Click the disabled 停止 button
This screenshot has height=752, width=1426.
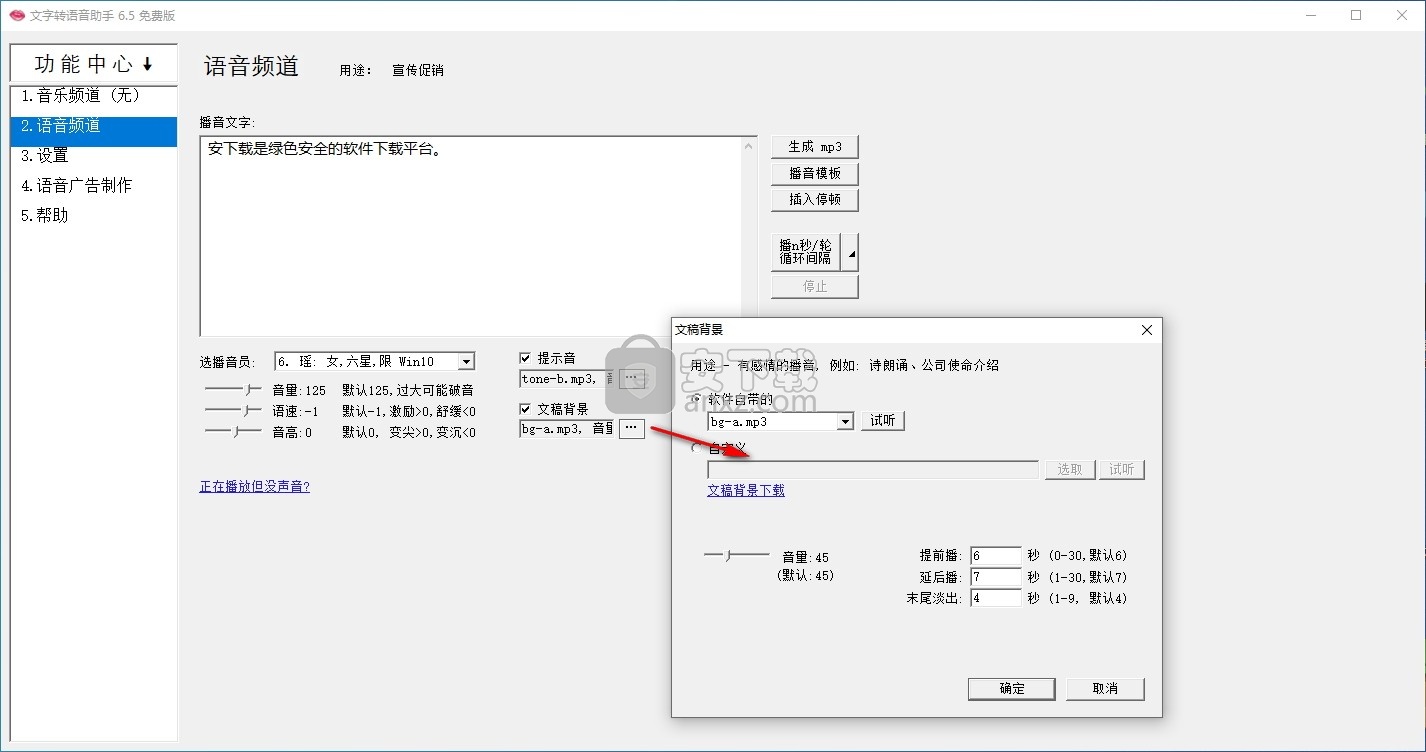coord(815,287)
